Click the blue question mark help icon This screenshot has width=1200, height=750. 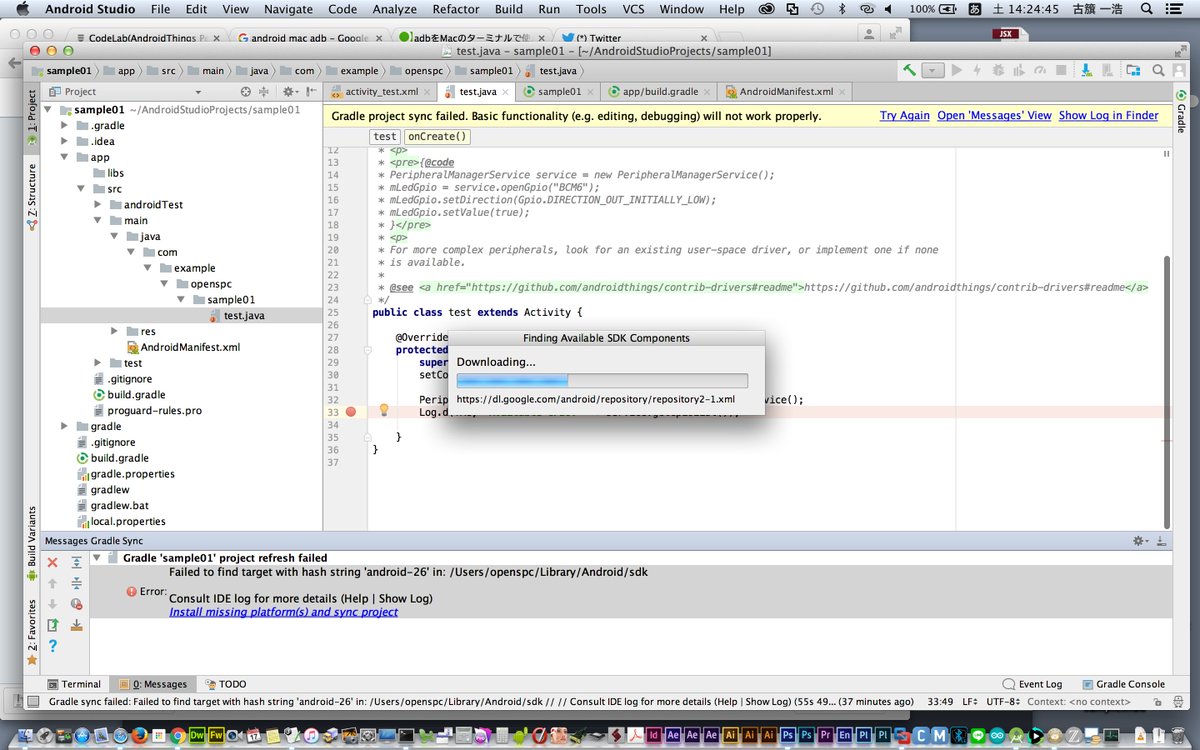pos(53,646)
